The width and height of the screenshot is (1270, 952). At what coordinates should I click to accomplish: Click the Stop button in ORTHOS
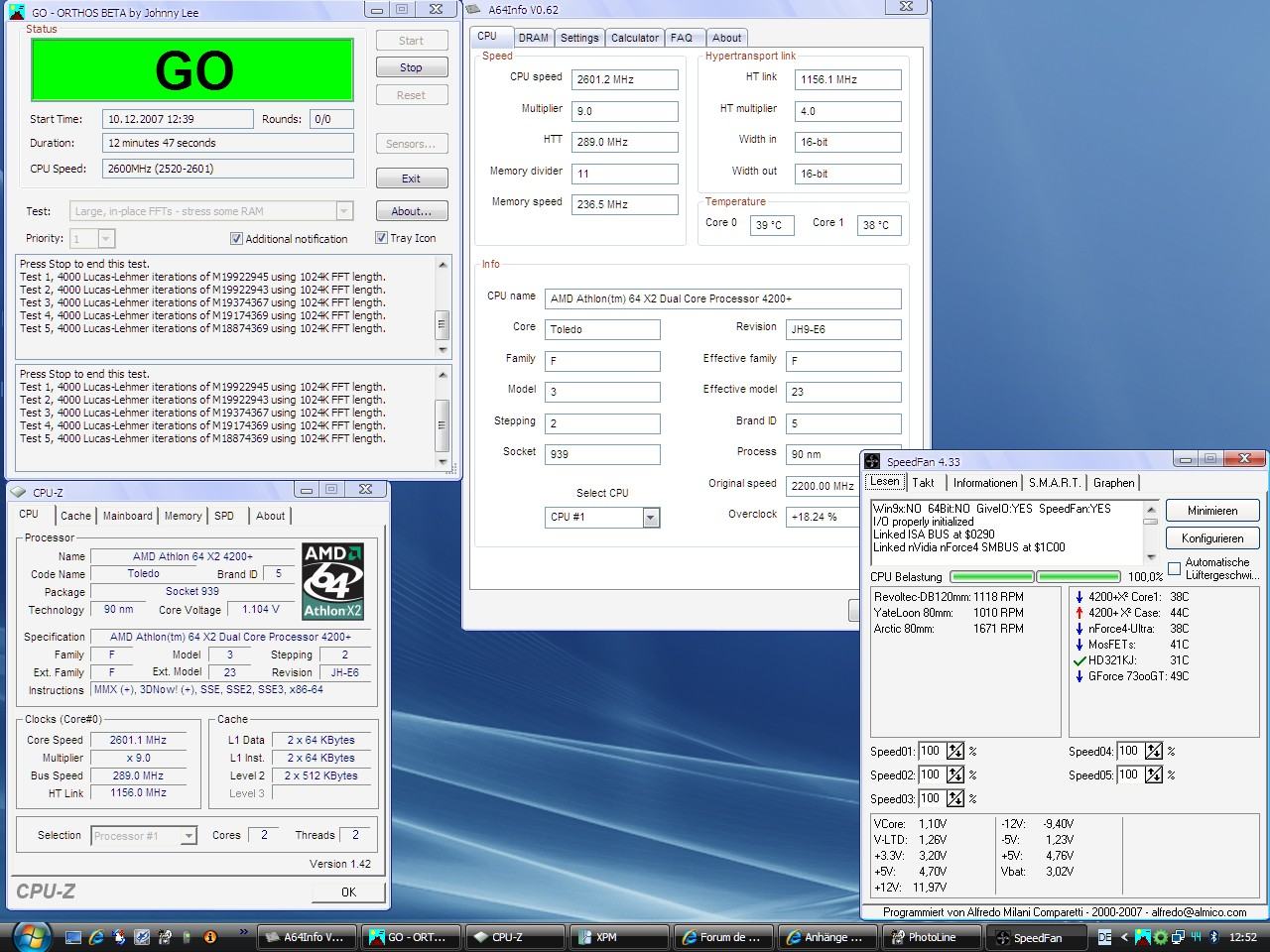click(412, 67)
